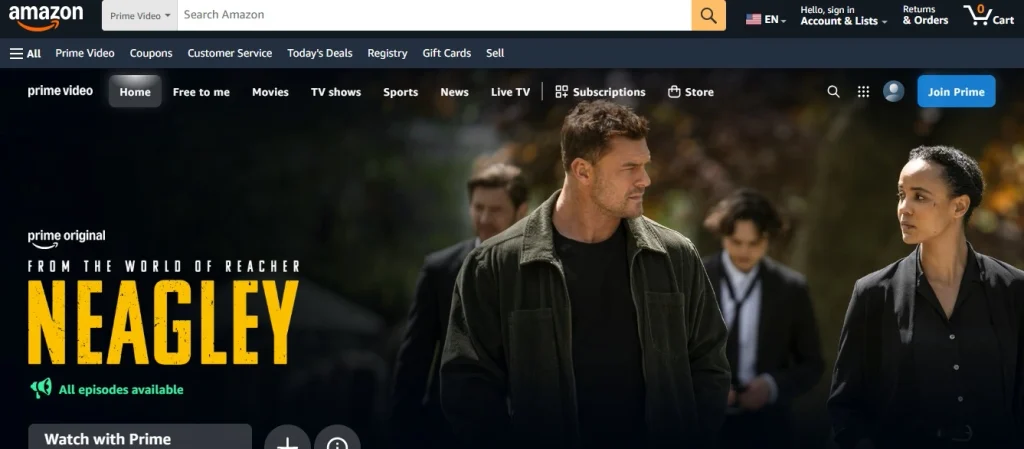Click the user profile avatar icon
The image size is (1024, 449).
point(893,91)
